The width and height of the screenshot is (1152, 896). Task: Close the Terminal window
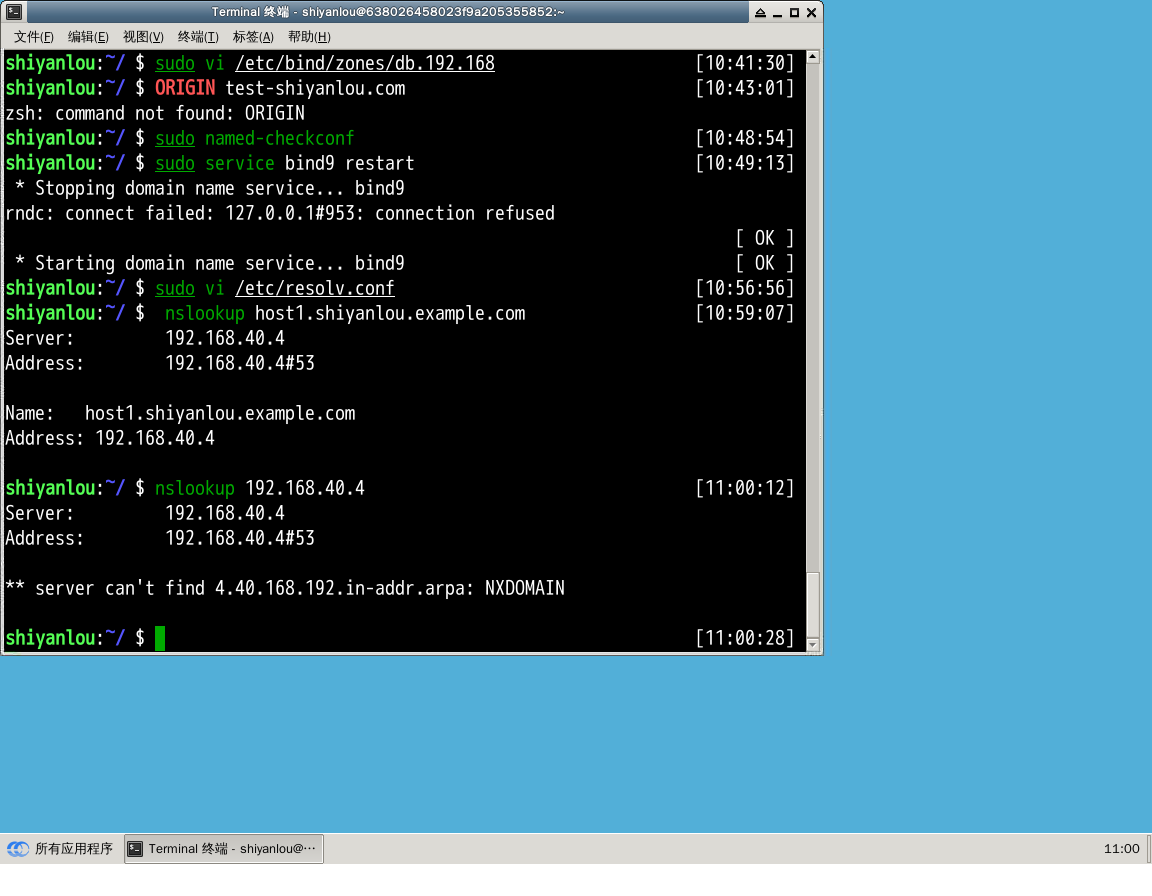811,12
